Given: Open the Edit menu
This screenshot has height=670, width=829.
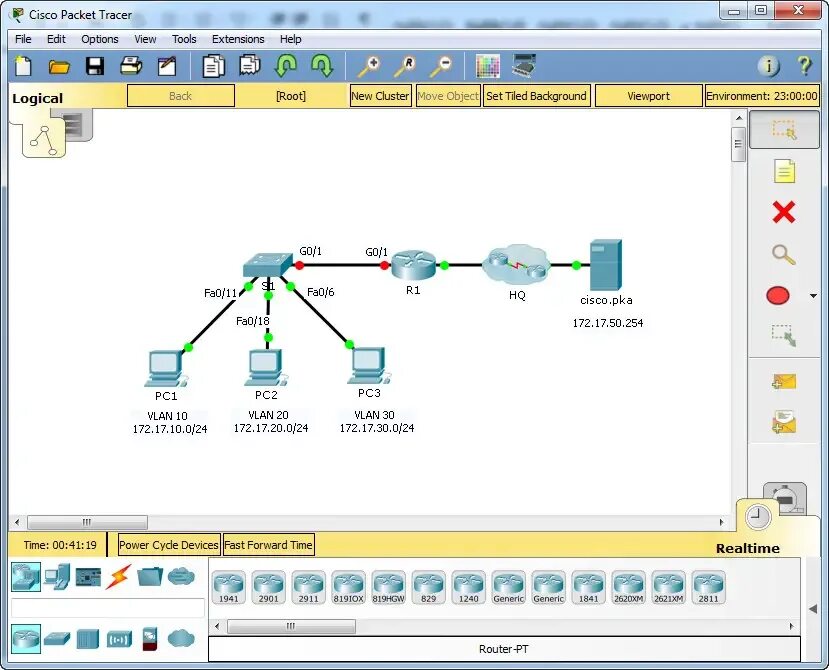Looking at the screenshot, I should (x=56, y=39).
